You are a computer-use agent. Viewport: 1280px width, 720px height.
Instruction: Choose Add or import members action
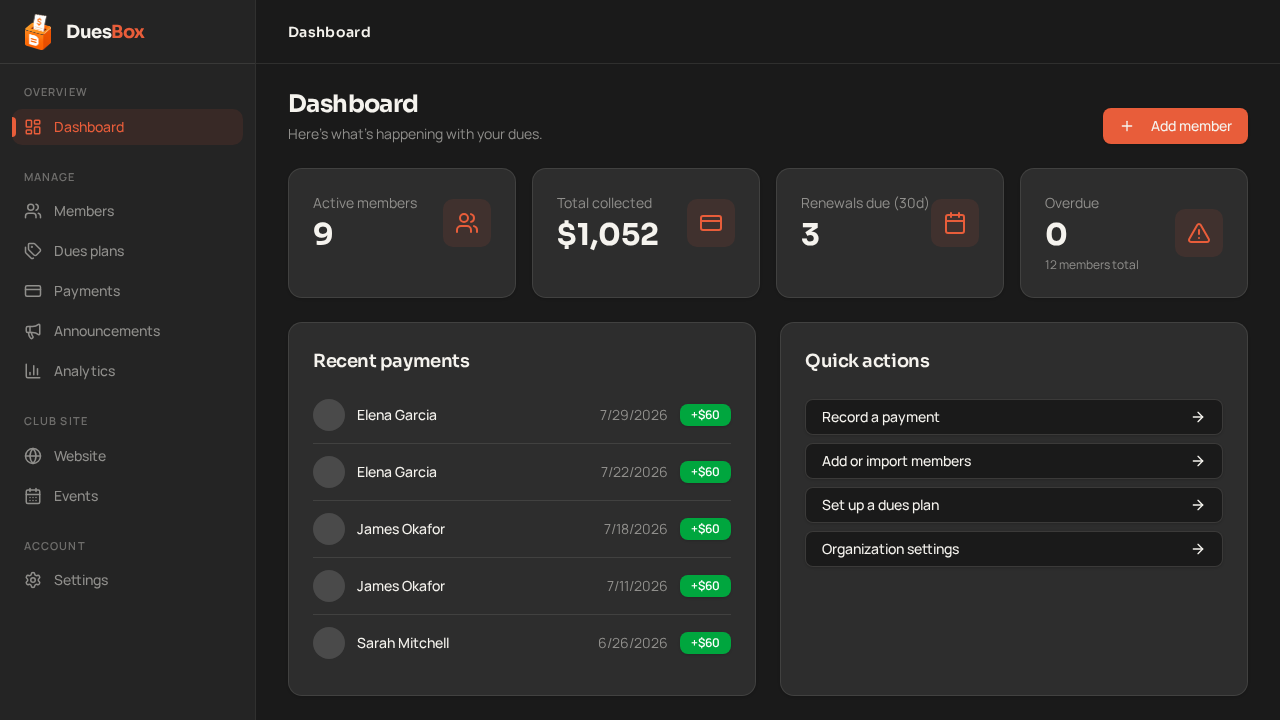[1014, 461]
